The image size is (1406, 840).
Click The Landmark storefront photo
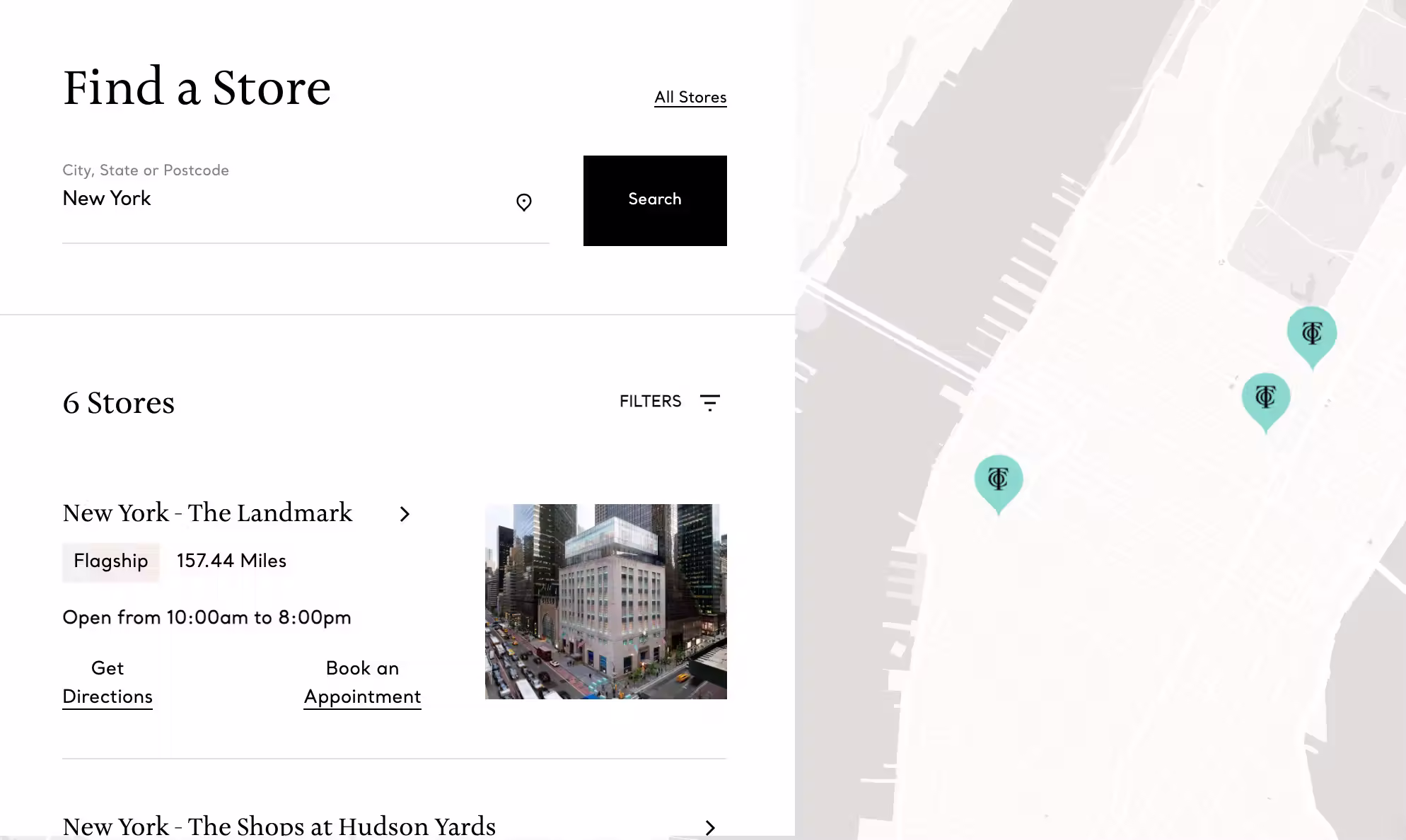(605, 602)
